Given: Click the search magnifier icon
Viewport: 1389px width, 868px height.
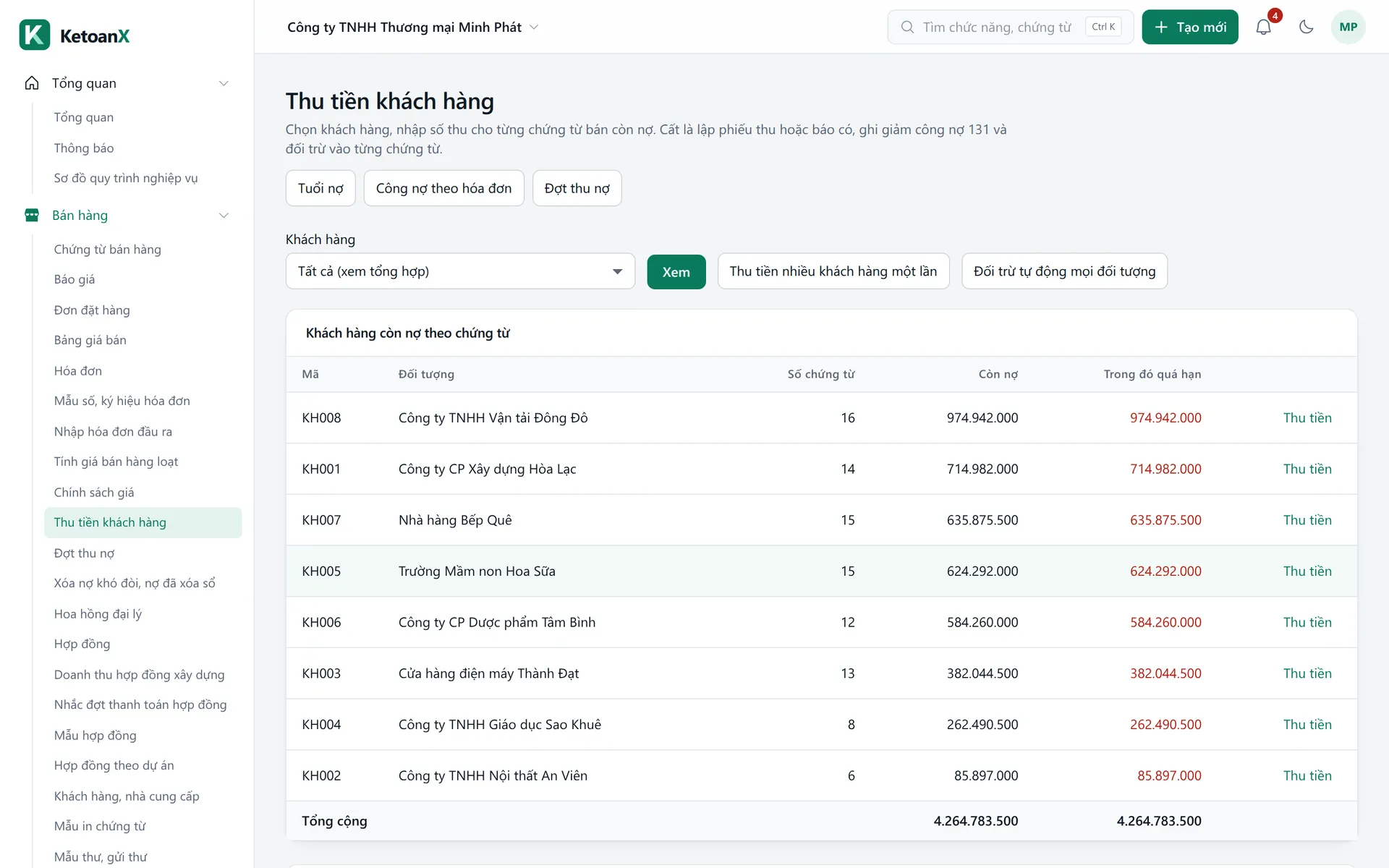Looking at the screenshot, I should [907, 27].
